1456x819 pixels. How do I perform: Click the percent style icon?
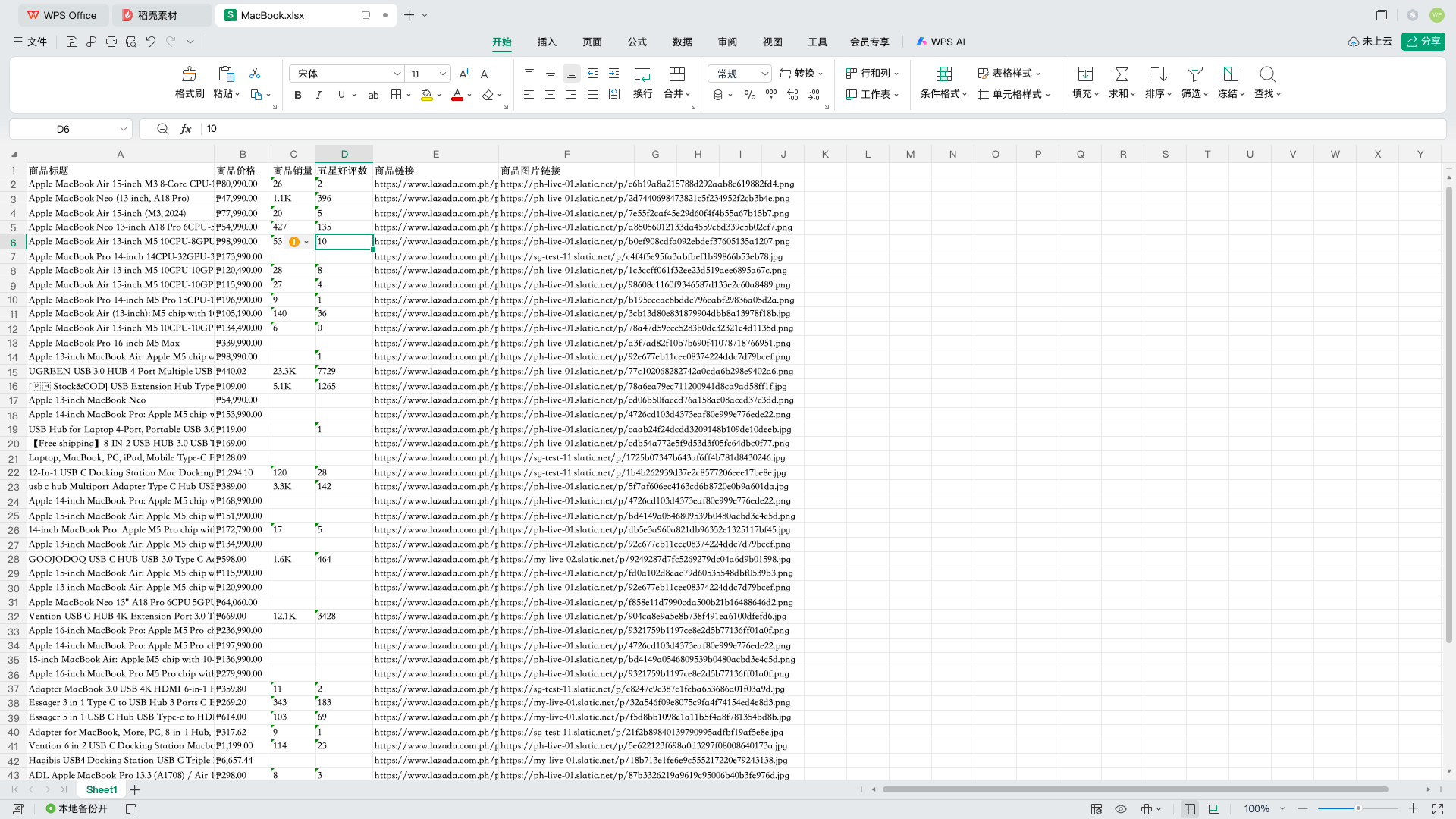[x=750, y=95]
